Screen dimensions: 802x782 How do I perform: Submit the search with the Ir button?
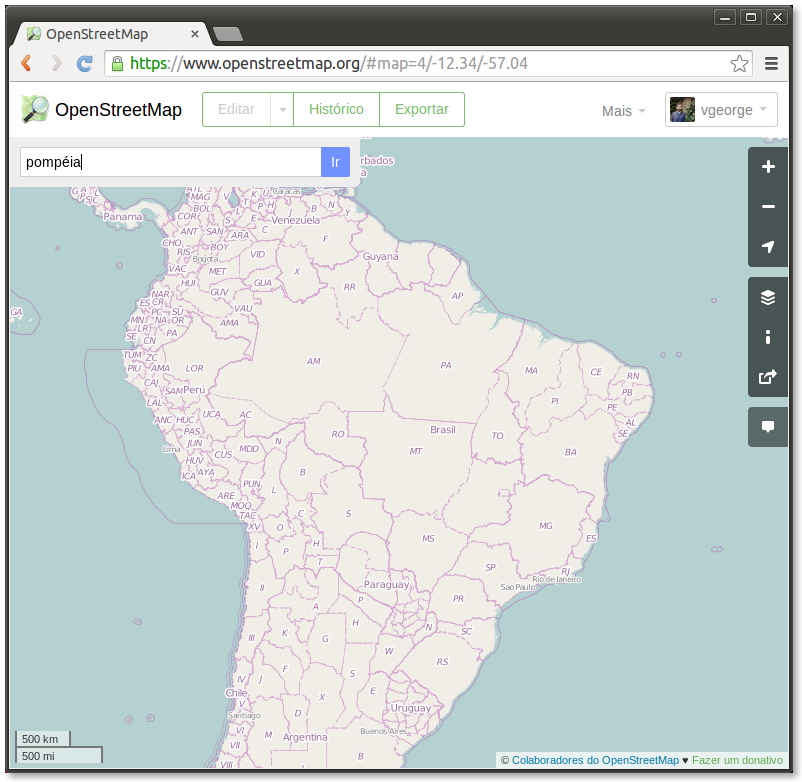pyautogui.click(x=335, y=162)
